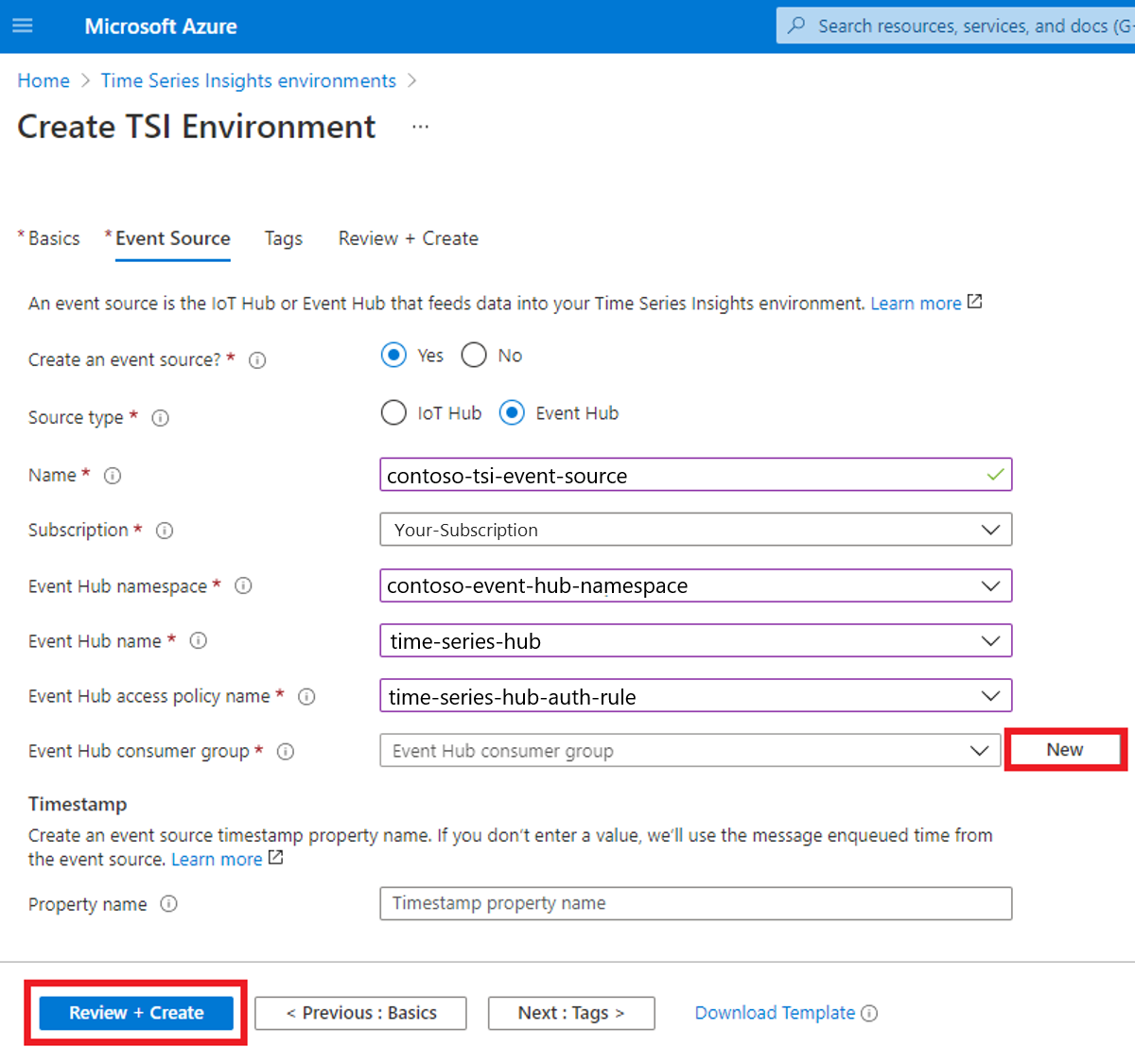The image size is (1135, 1064).
Task: Show info for Create an event source
Action: pos(257,360)
